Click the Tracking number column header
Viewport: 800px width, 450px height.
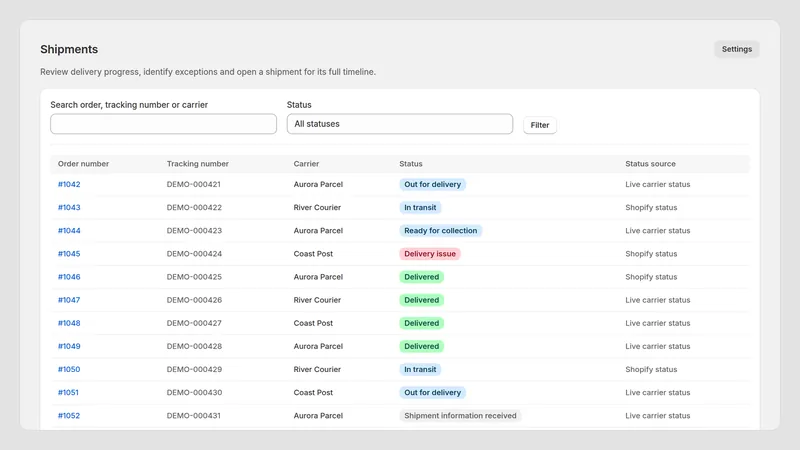(x=197, y=164)
